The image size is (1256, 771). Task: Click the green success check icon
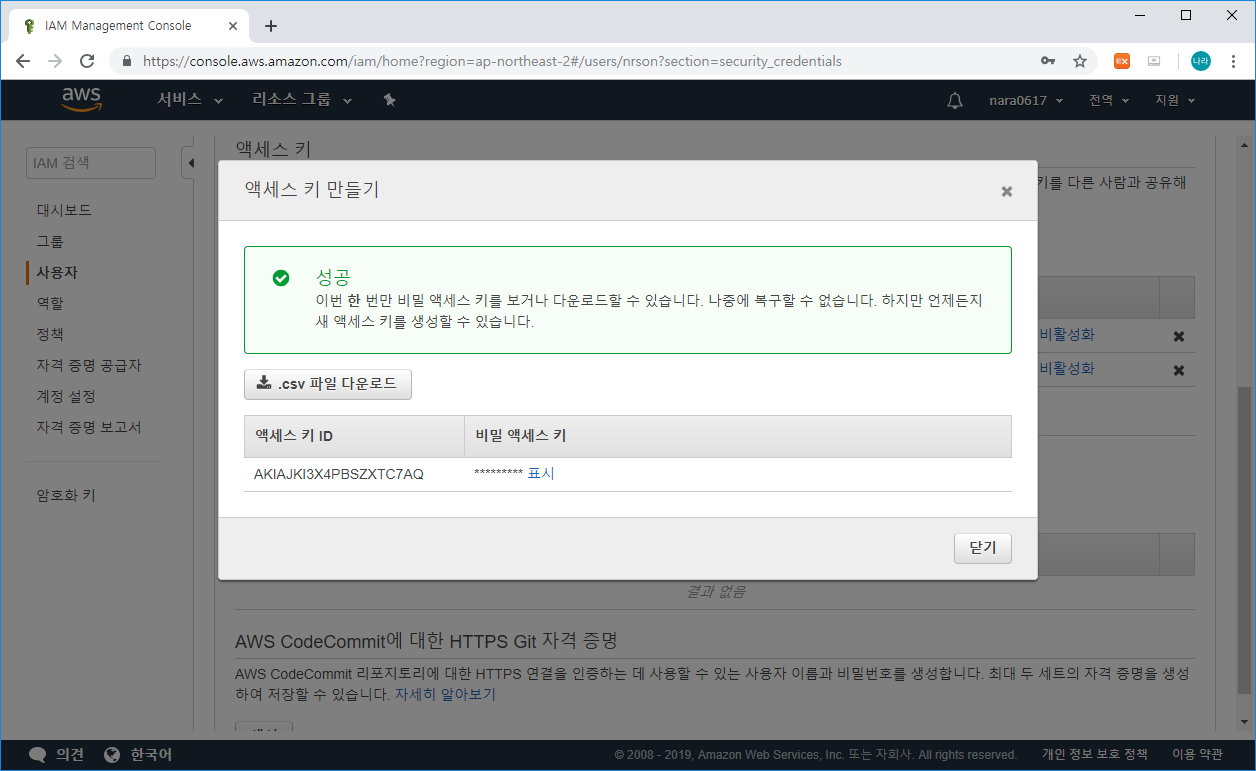coord(281,278)
